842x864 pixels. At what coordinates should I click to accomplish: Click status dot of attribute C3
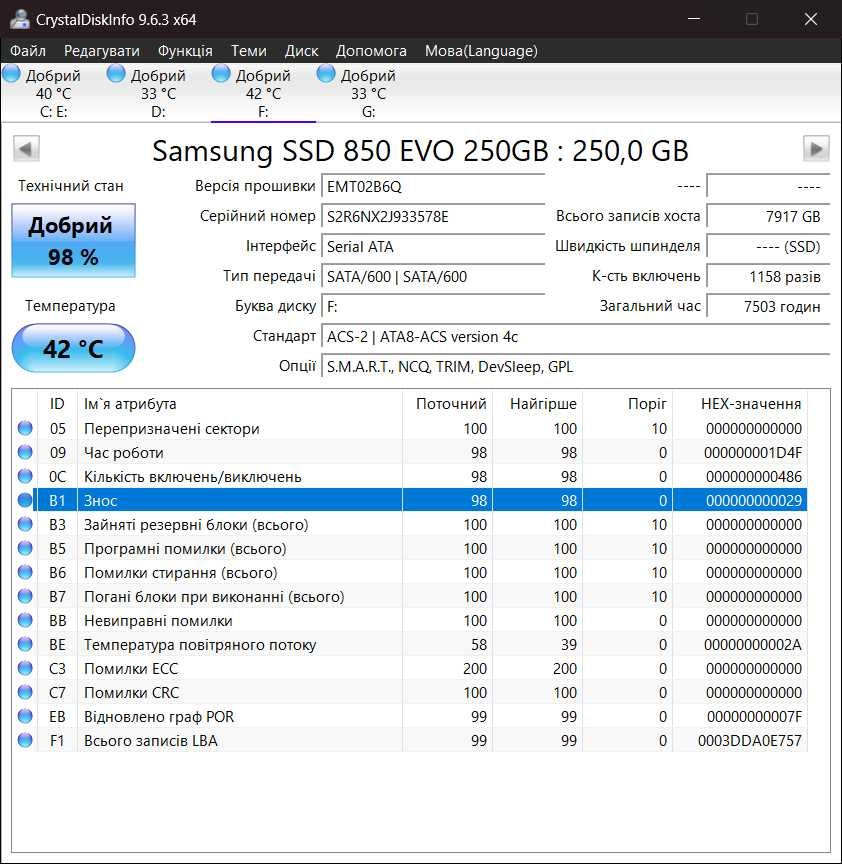(x=25, y=668)
